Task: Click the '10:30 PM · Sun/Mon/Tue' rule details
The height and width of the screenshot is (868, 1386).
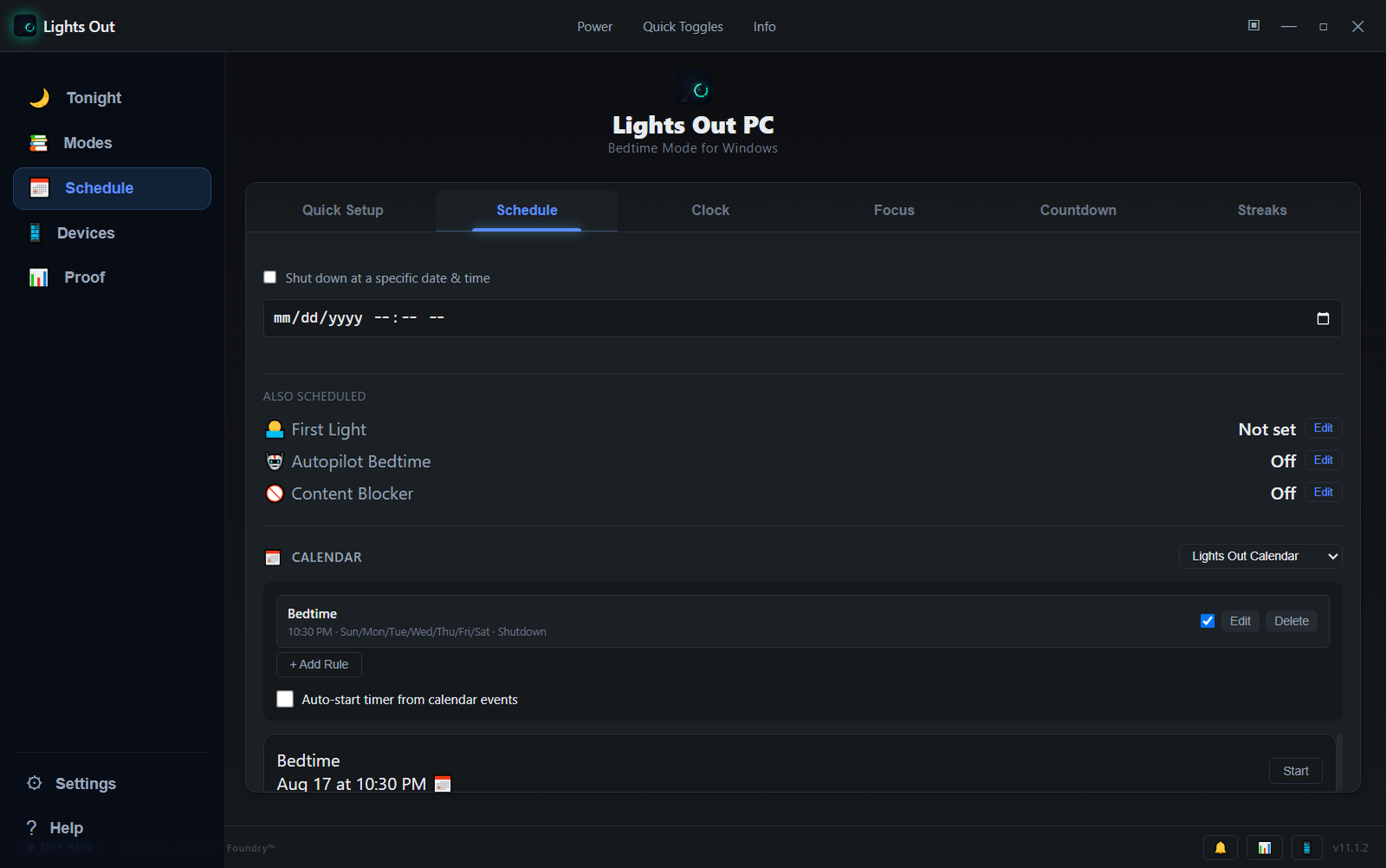Action: 417,632
